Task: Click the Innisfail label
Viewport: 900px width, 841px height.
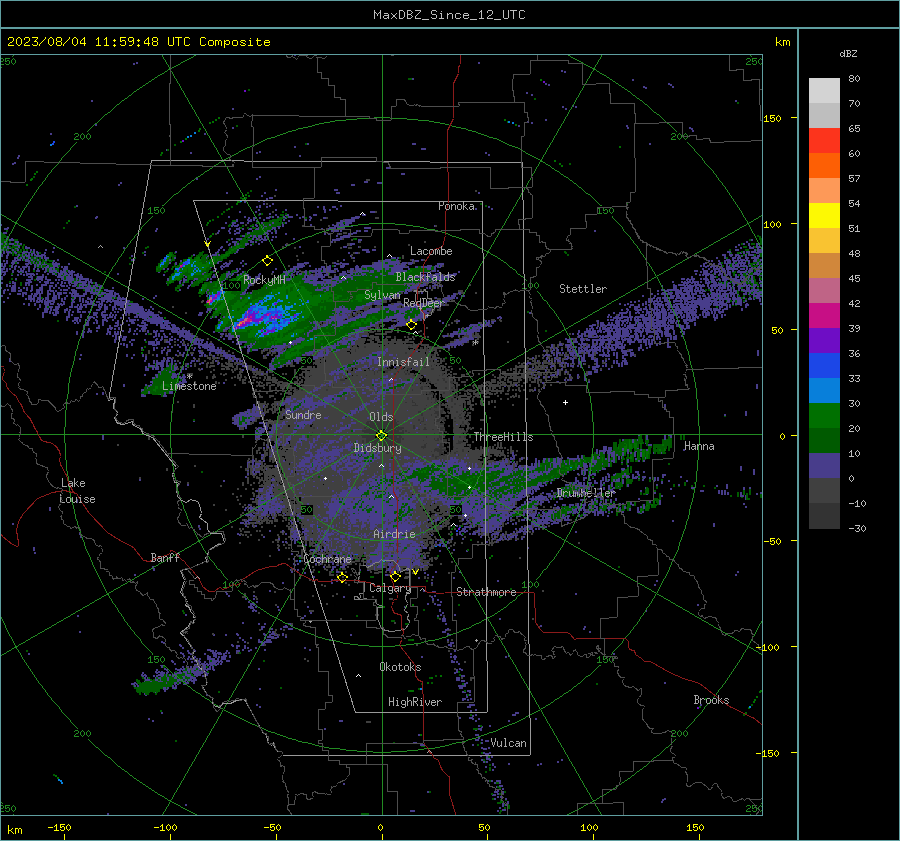Action: (x=403, y=362)
